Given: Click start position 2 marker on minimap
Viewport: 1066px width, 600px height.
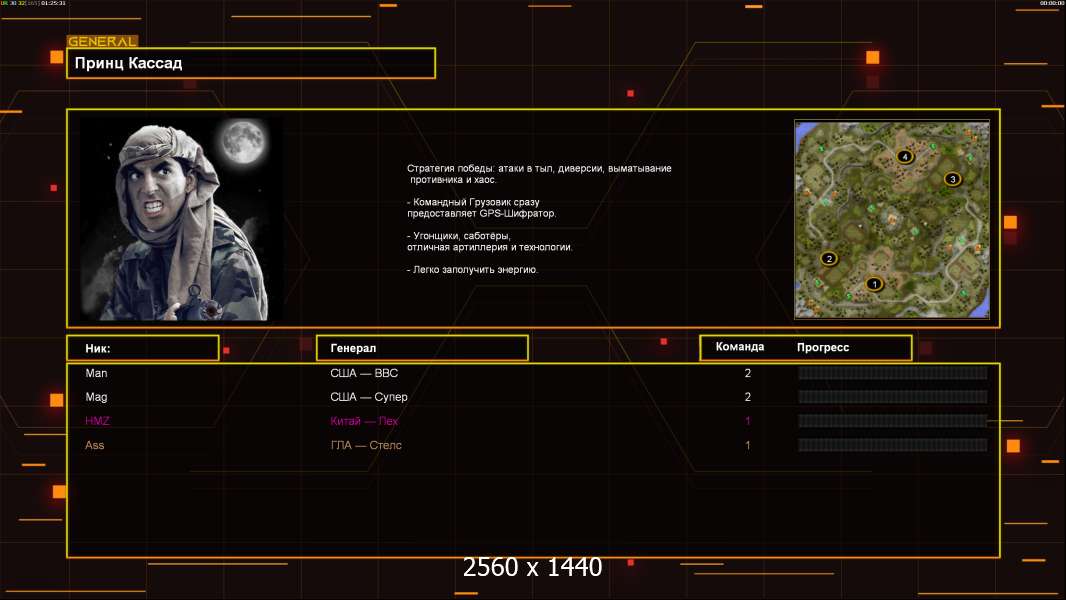Looking at the screenshot, I should (828, 259).
